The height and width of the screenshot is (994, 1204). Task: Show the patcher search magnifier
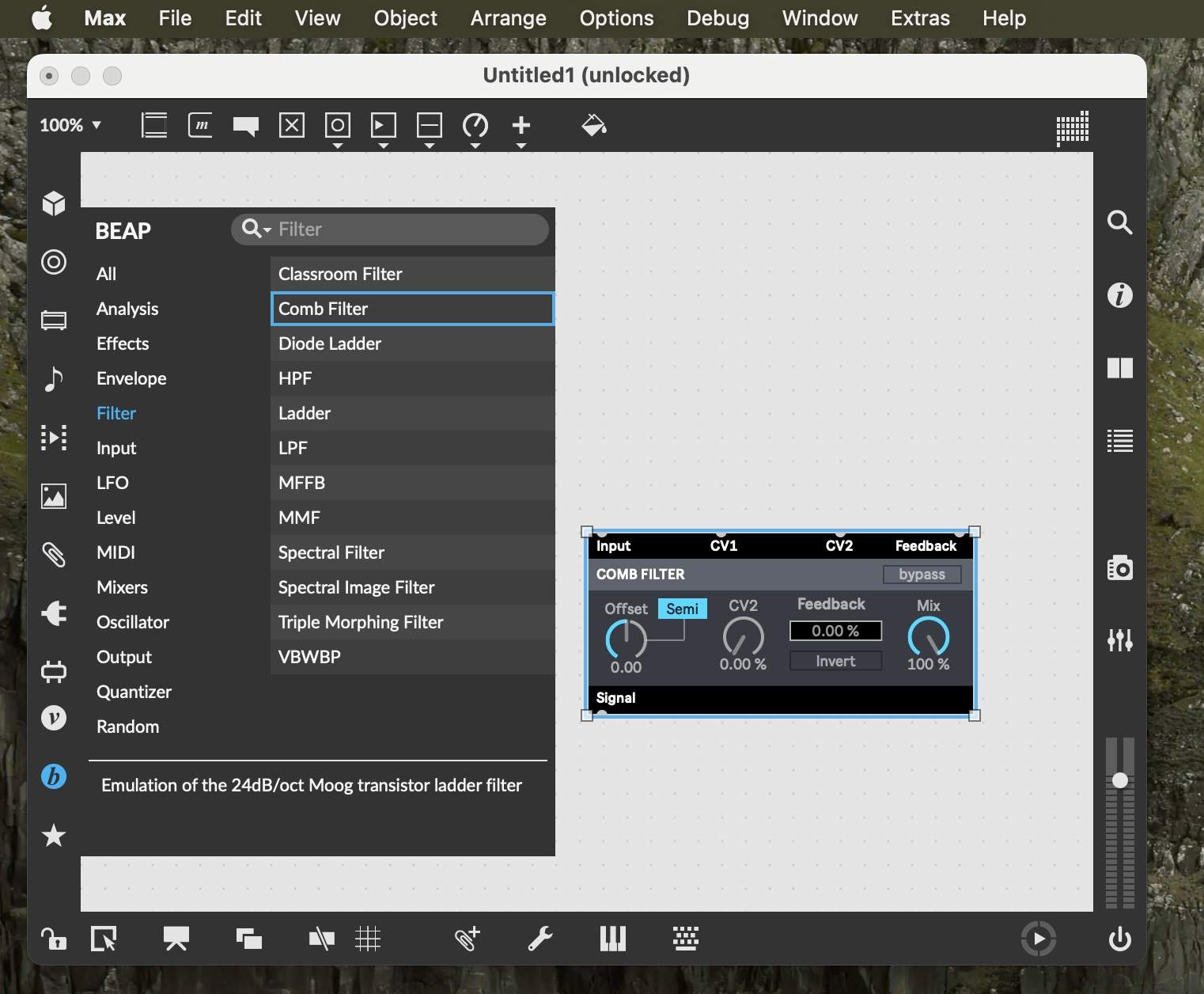point(1119,222)
